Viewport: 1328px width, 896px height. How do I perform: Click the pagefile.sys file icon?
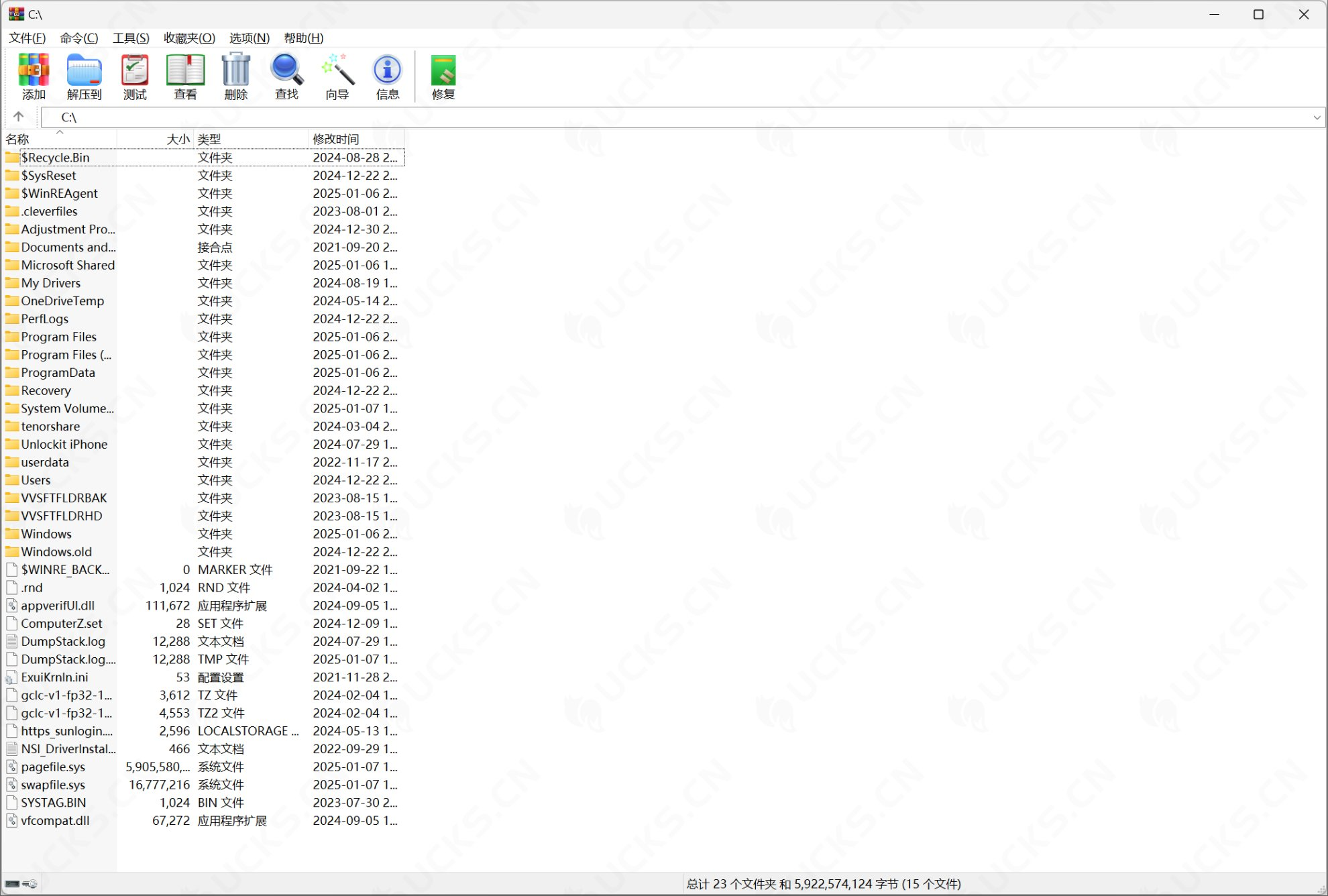pos(12,767)
